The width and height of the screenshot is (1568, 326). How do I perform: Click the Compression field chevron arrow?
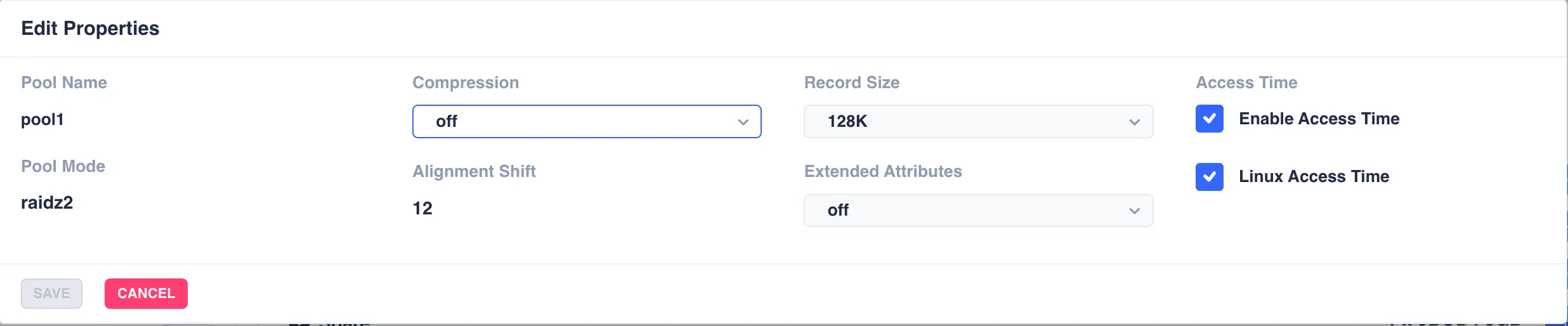coord(743,122)
